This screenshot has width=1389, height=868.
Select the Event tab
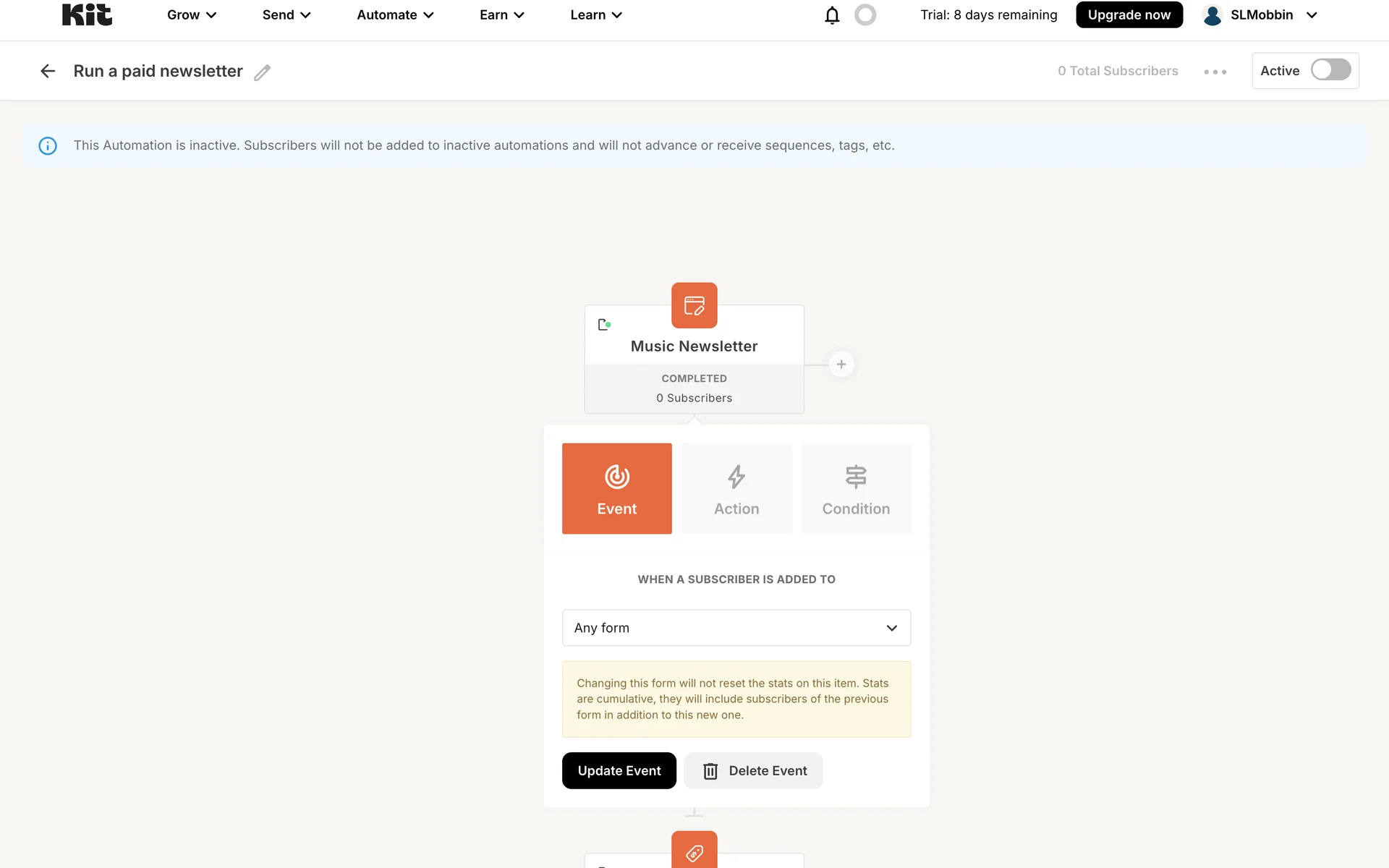click(616, 489)
